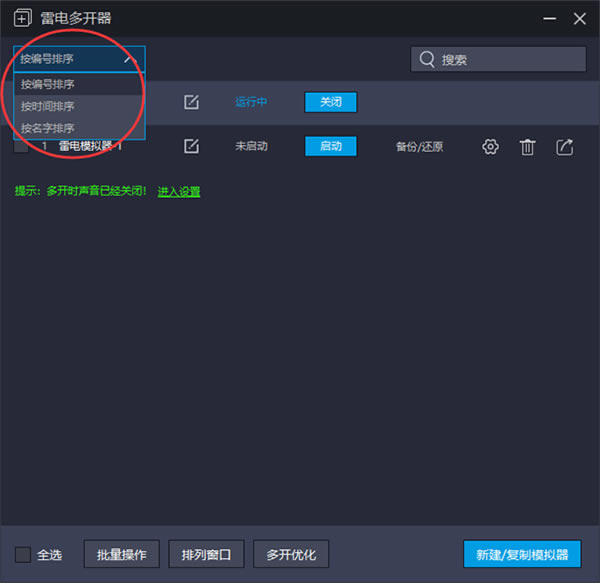This screenshot has width=600, height=583.
Task: Select 按时间排序 sort option
Action: [x=79, y=106]
